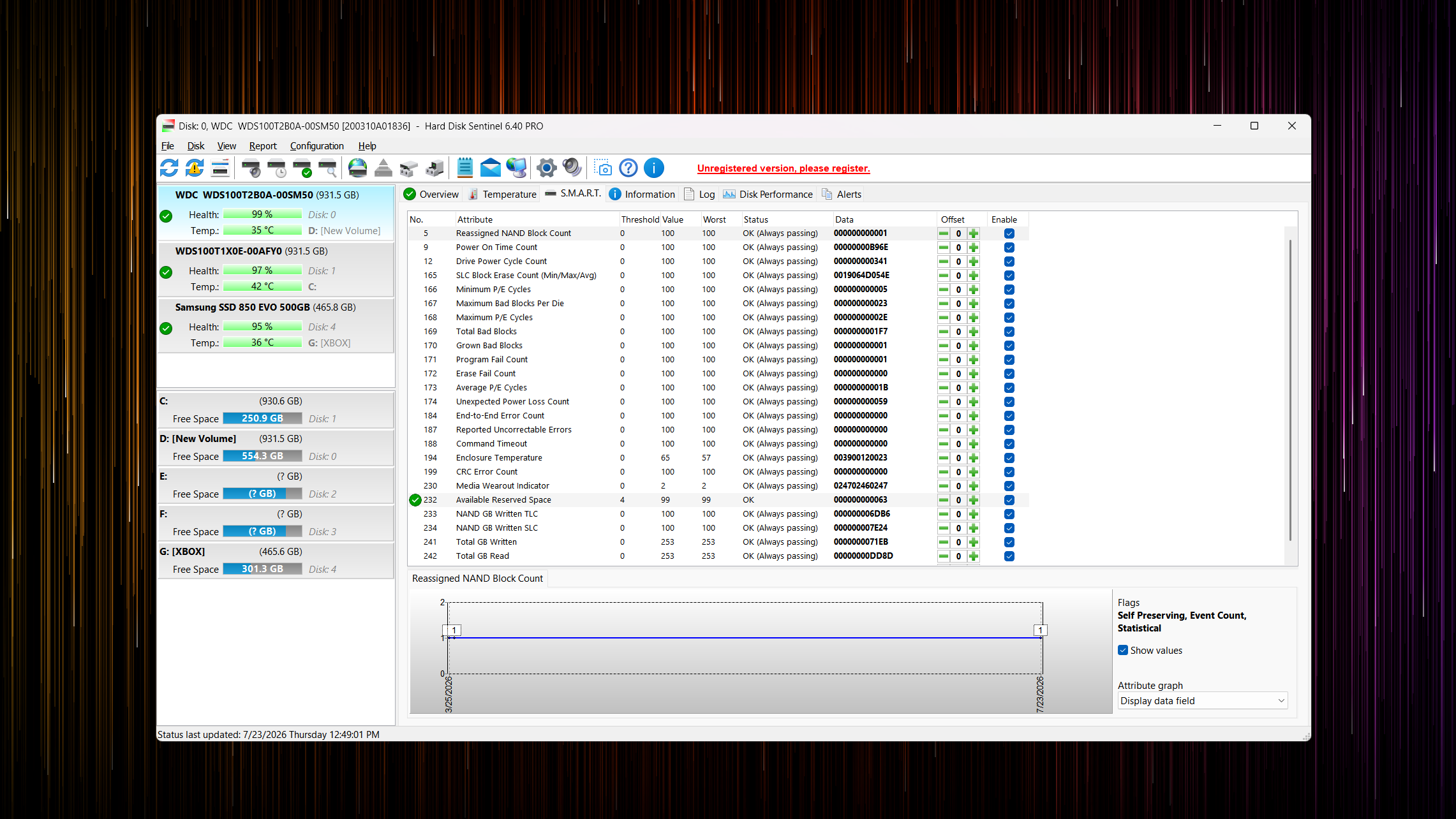Image resolution: width=1456 pixels, height=819 pixels.
Task: Click the disk with network ports icon
Action: [x=409, y=168]
